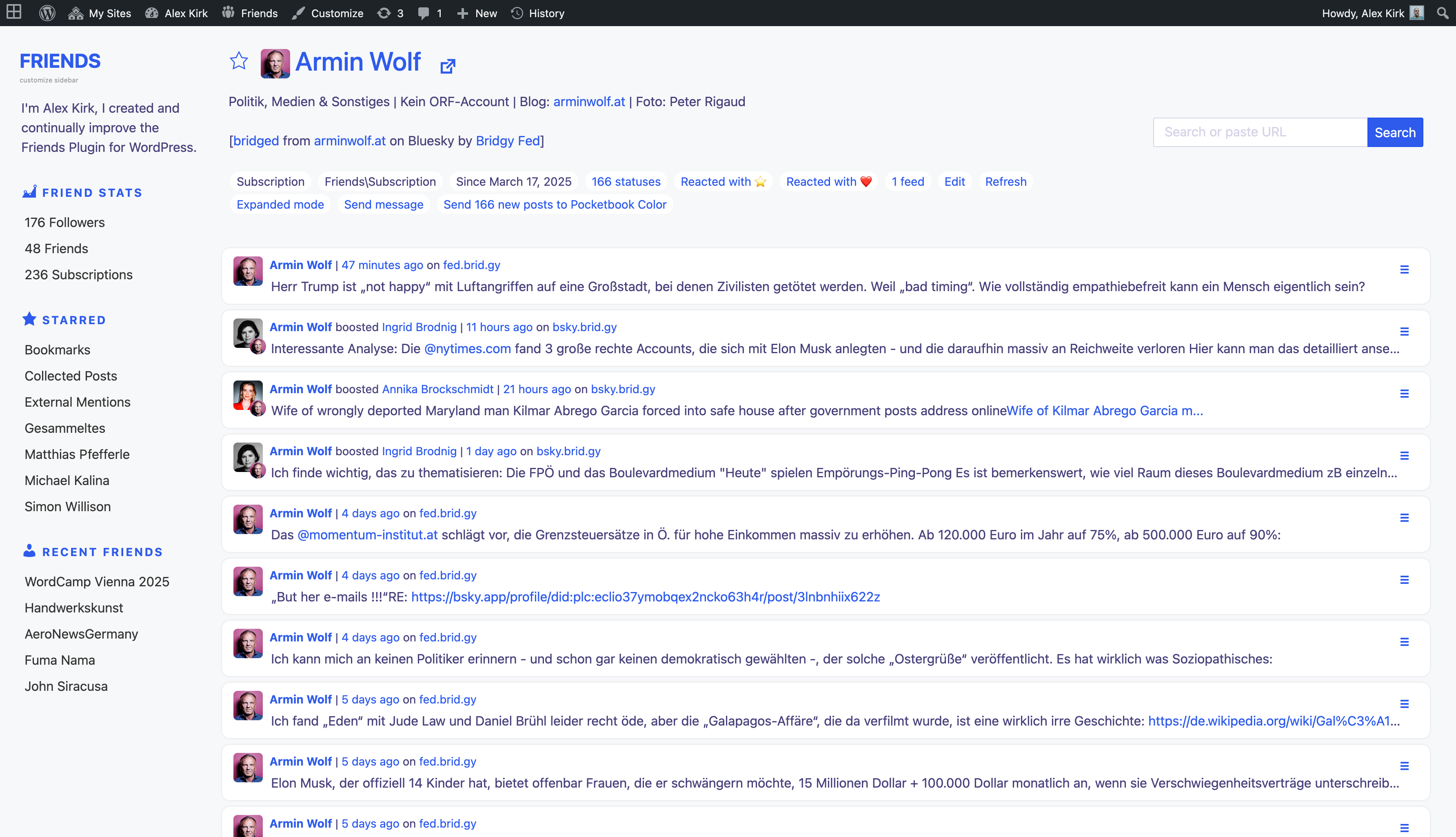Filter by 166 statuses chip
The width and height of the screenshot is (1456, 837).
click(626, 182)
